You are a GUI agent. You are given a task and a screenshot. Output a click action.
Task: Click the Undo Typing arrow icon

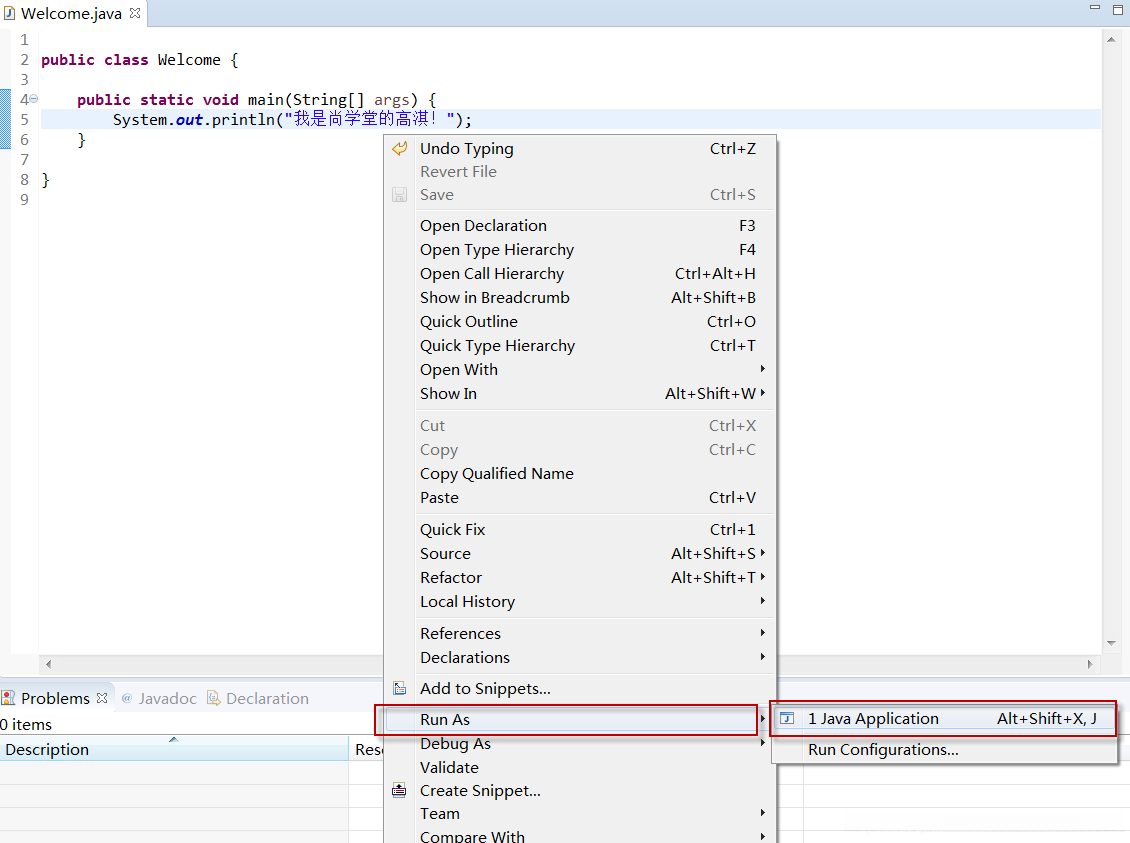click(400, 149)
